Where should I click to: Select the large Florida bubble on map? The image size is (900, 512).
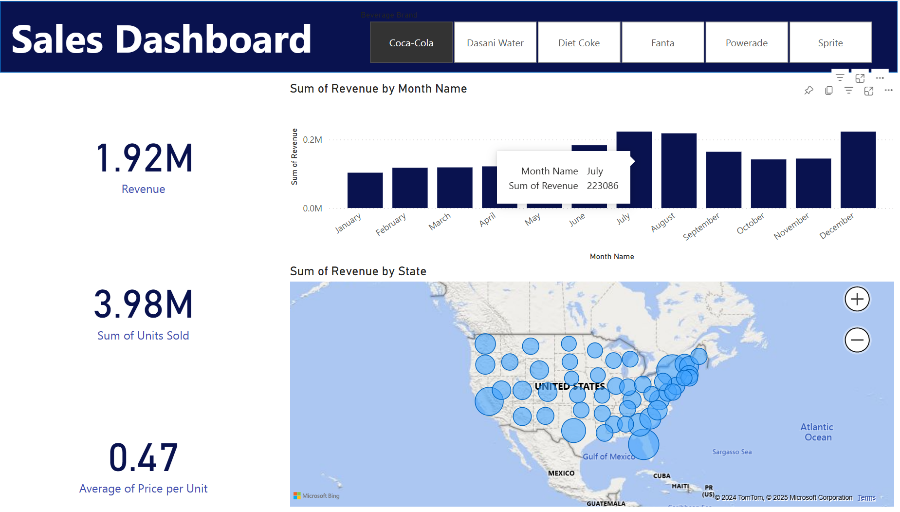coord(643,444)
